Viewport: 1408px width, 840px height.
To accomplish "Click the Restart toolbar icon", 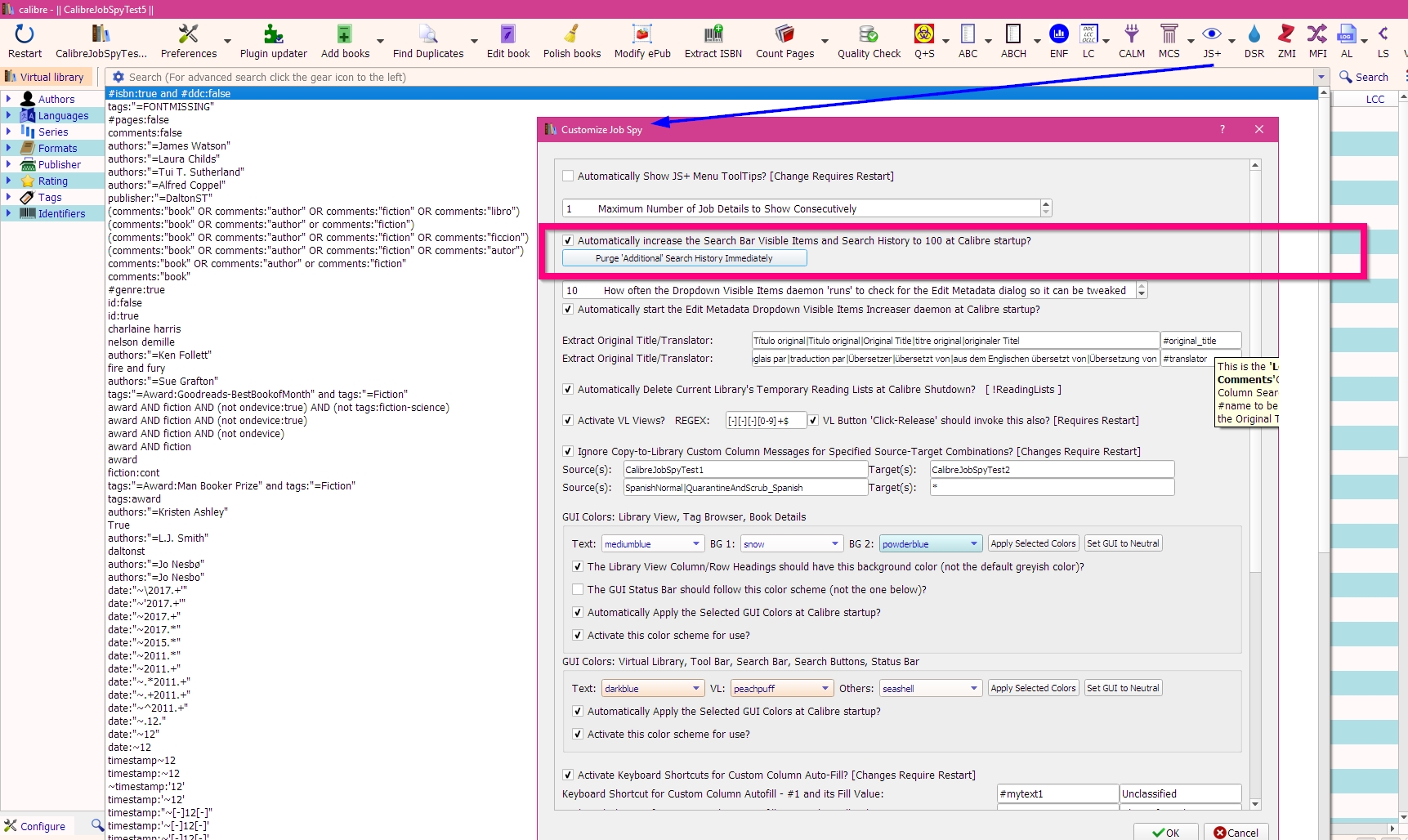I will click(x=25, y=34).
